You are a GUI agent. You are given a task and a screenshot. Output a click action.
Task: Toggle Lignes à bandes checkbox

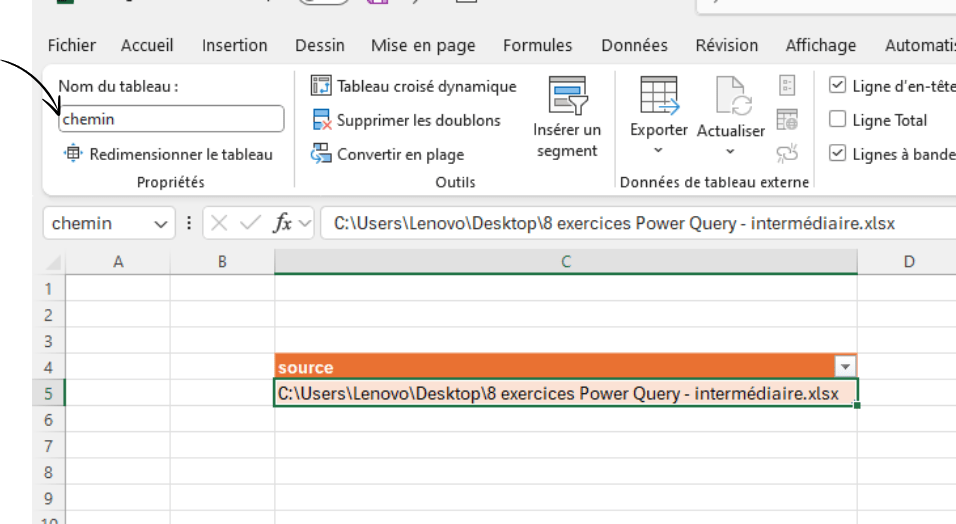click(837, 153)
